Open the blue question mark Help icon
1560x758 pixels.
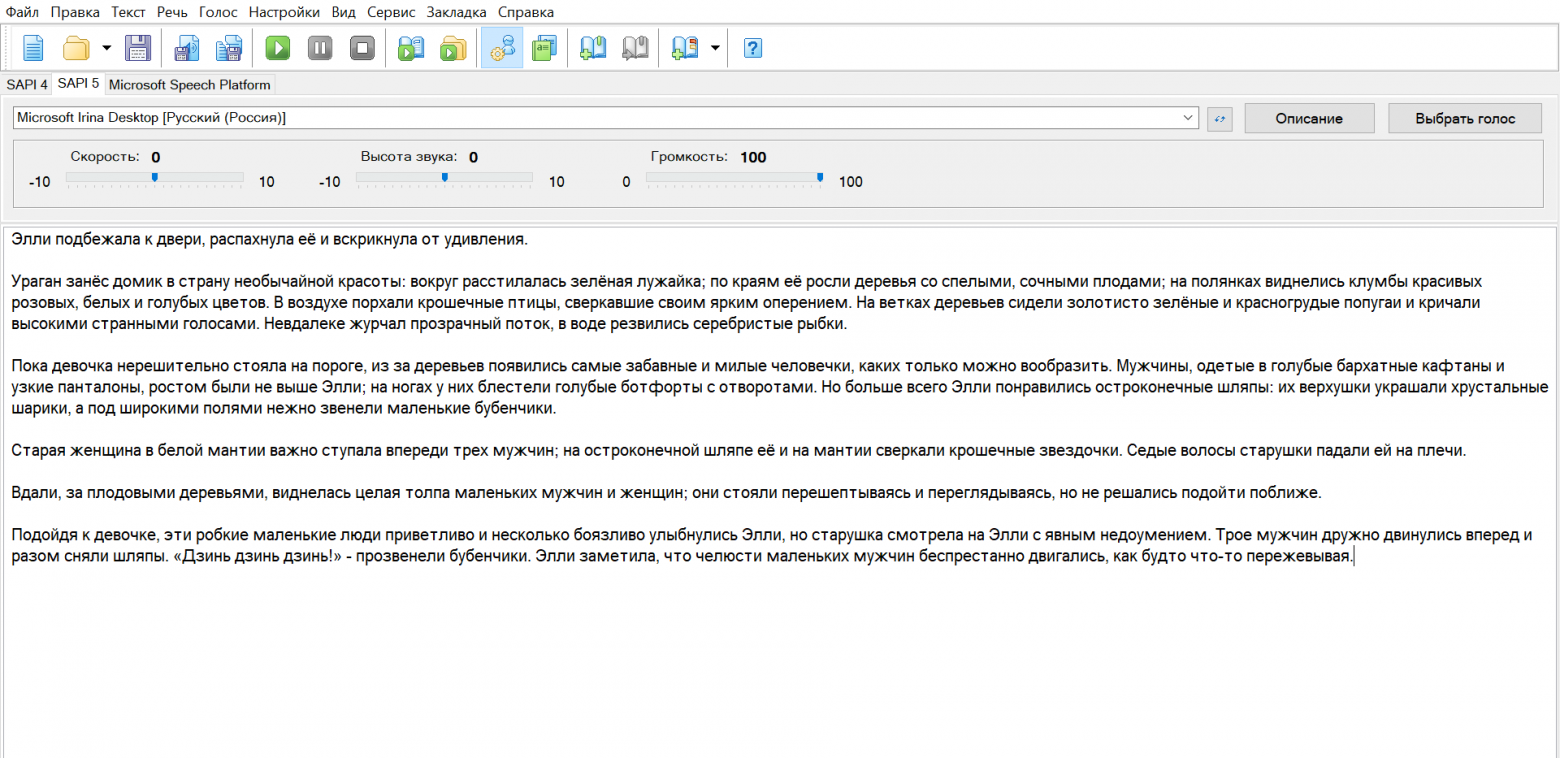coord(754,48)
